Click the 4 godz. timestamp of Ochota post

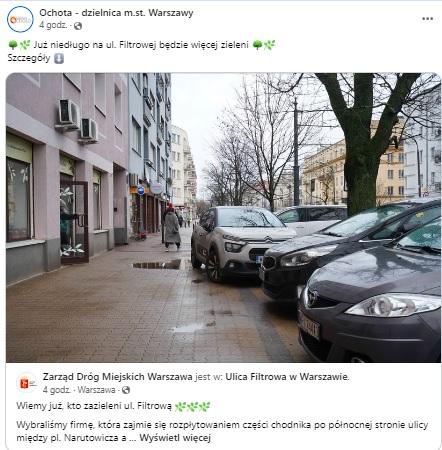(x=53, y=25)
